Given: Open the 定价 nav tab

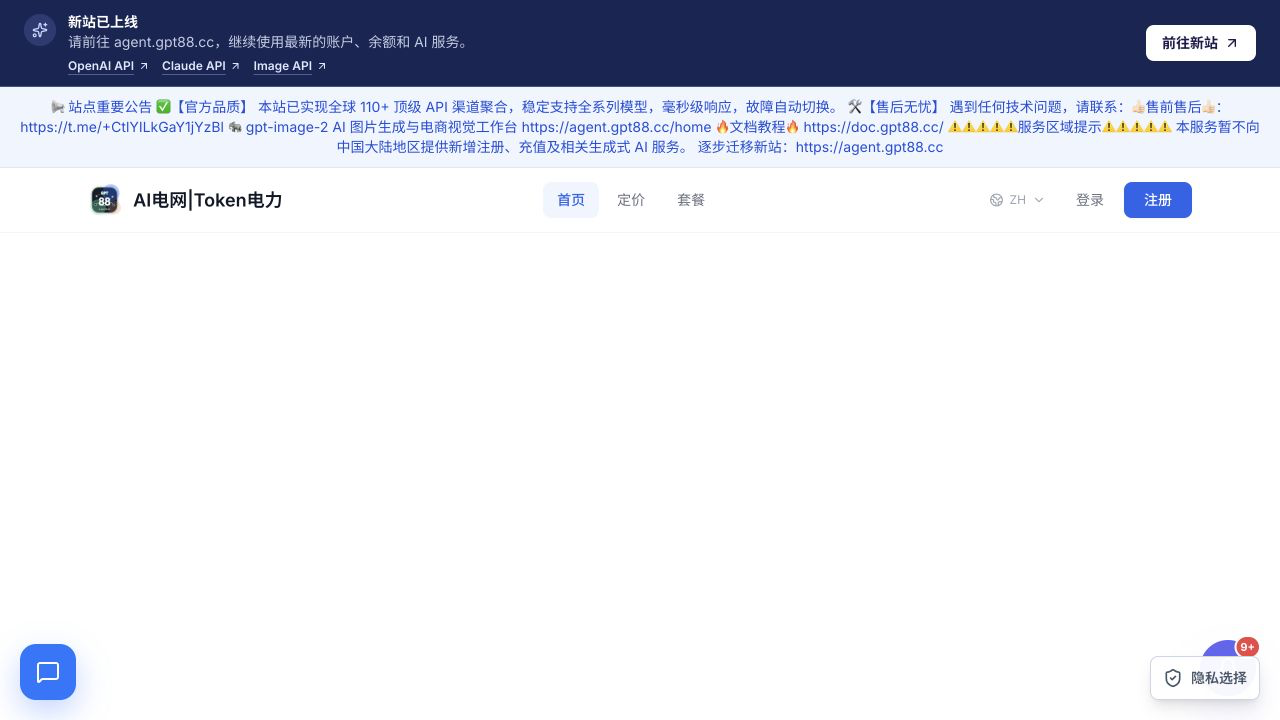Looking at the screenshot, I should [x=631, y=200].
